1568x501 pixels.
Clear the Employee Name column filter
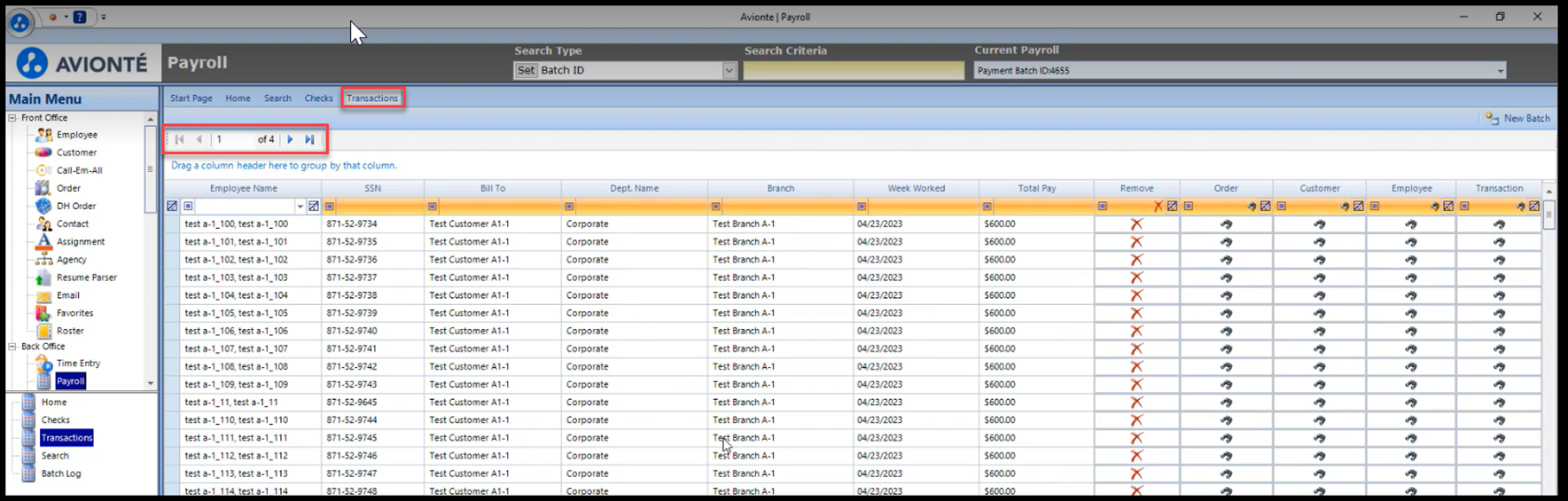tap(314, 207)
